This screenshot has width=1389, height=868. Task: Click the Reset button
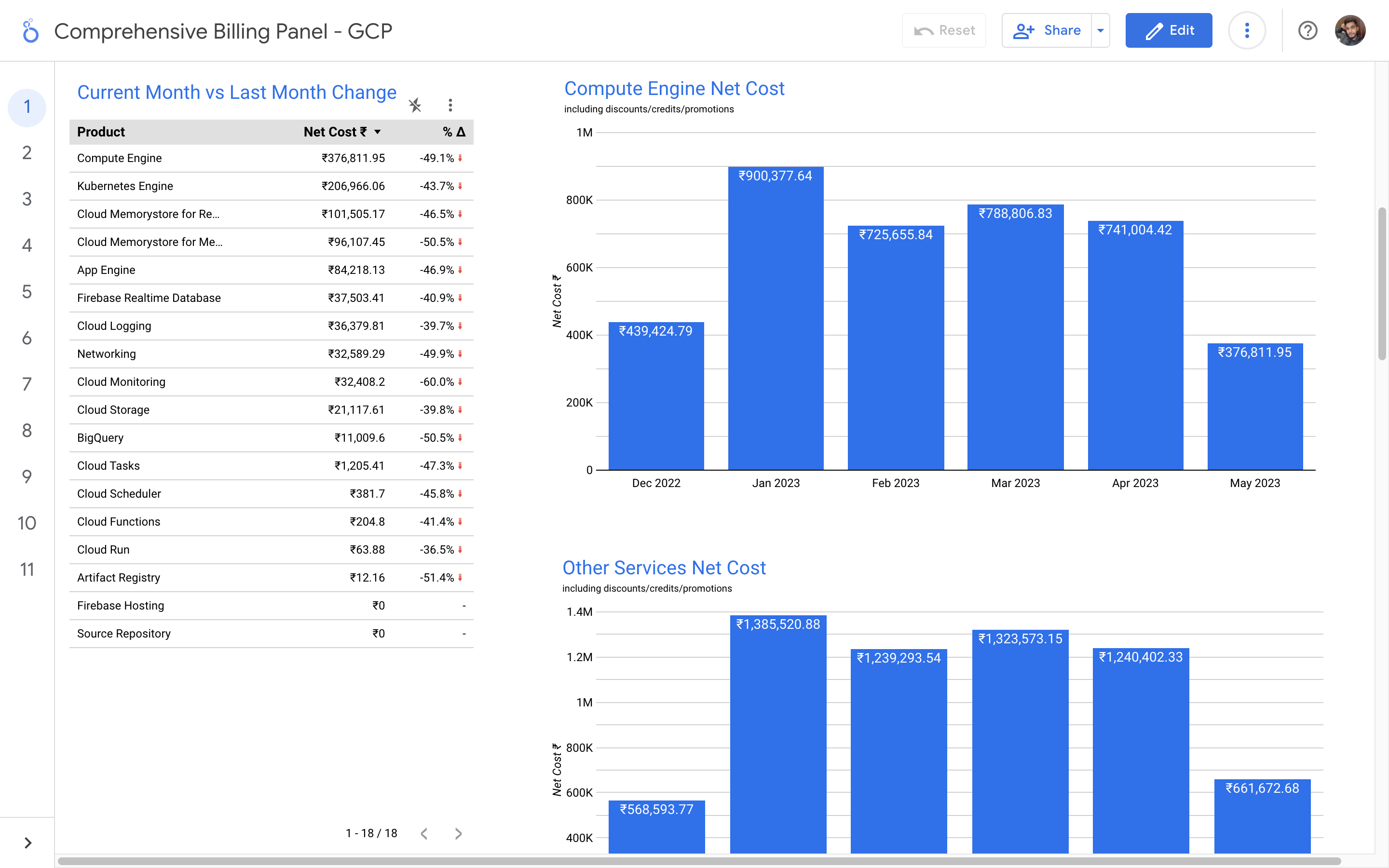(x=944, y=30)
